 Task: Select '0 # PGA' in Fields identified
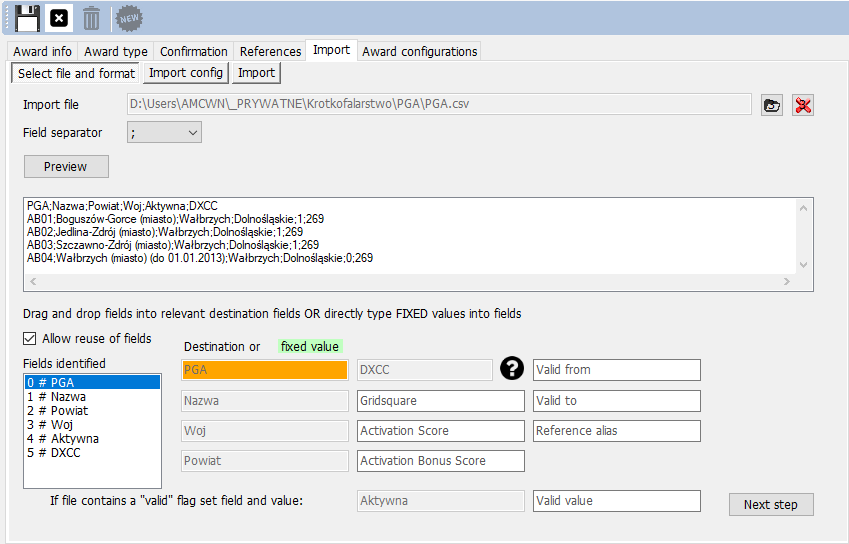[93, 383]
